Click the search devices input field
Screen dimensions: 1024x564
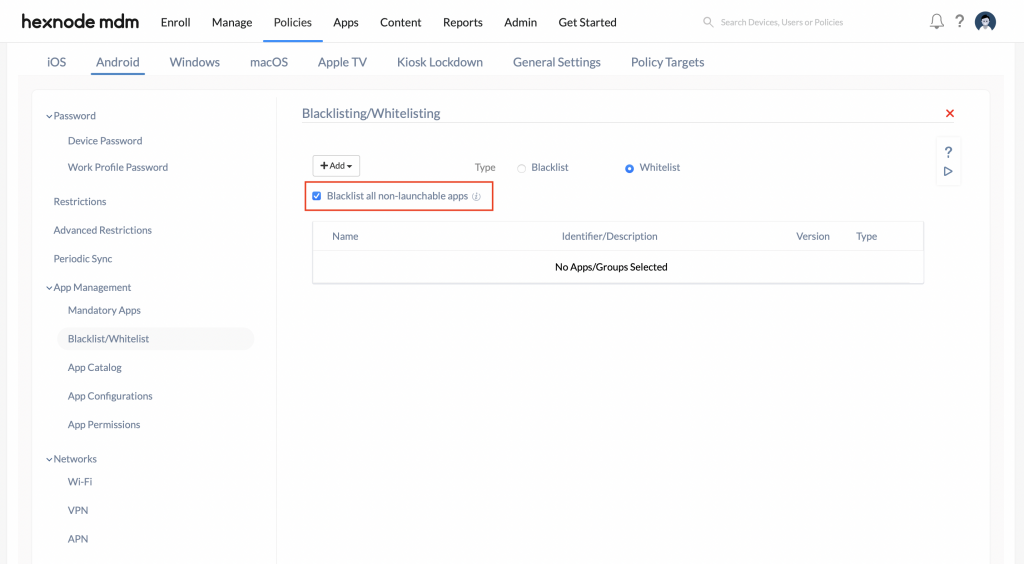click(790, 22)
